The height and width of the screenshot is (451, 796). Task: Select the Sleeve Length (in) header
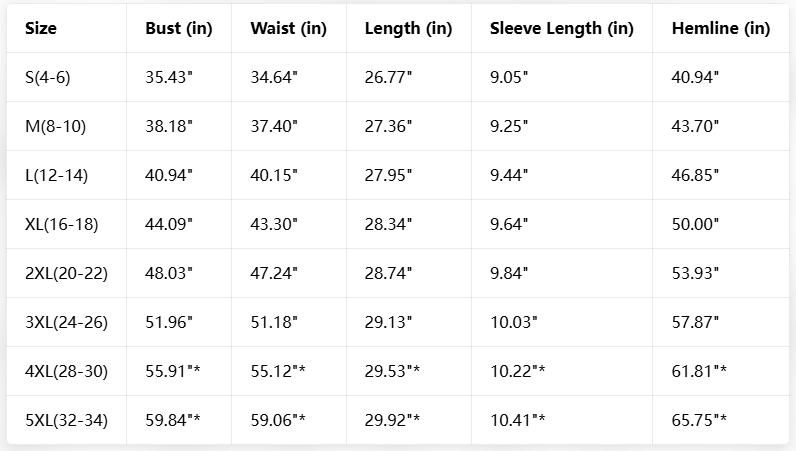[x=561, y=28]
